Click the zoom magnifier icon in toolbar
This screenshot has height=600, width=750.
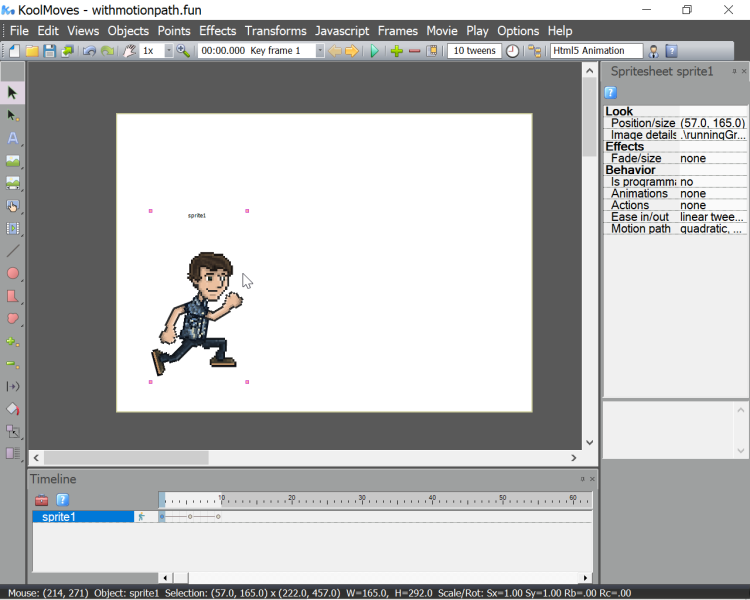tap(183, 51)
